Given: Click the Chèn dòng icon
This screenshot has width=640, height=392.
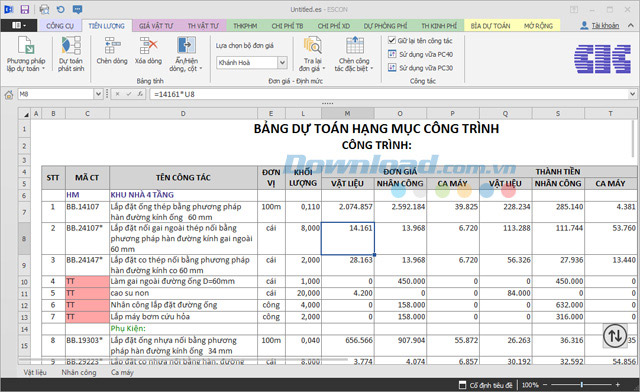Looking at the screenshot, I should tap(112, 51).
